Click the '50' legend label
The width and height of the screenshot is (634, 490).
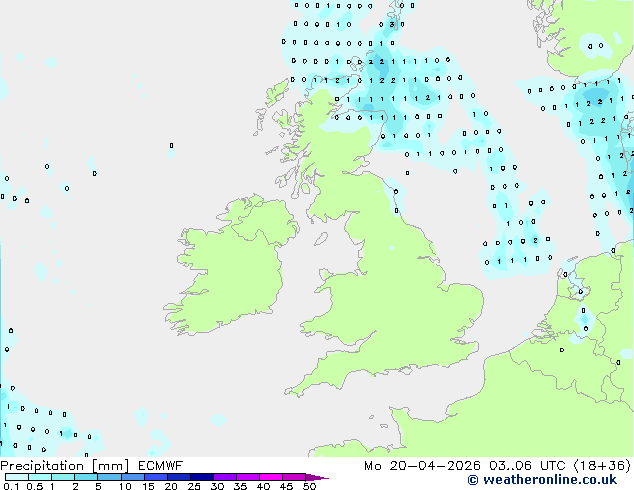309,486
